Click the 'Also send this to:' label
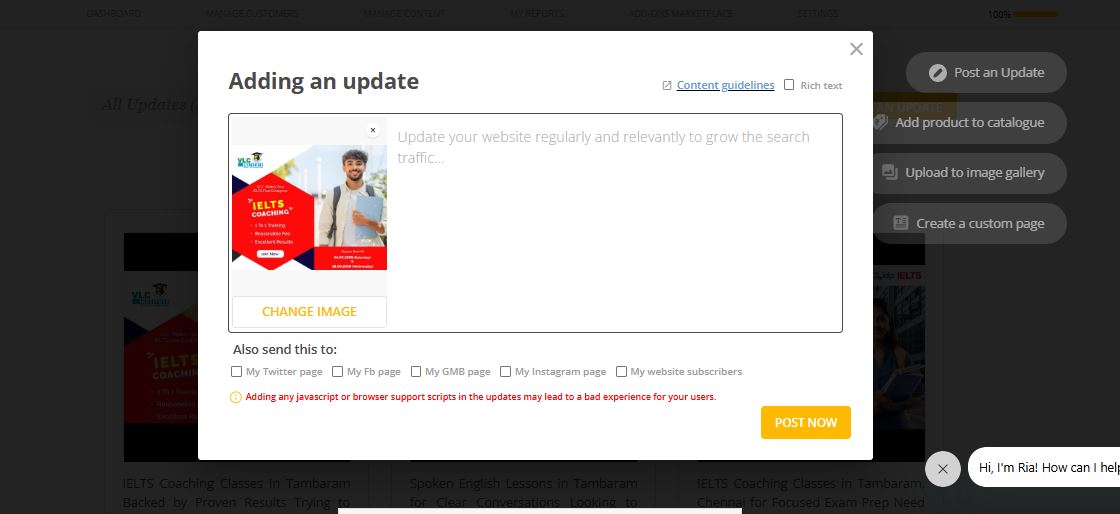1120x514 pixels. (x=285, y=350)
